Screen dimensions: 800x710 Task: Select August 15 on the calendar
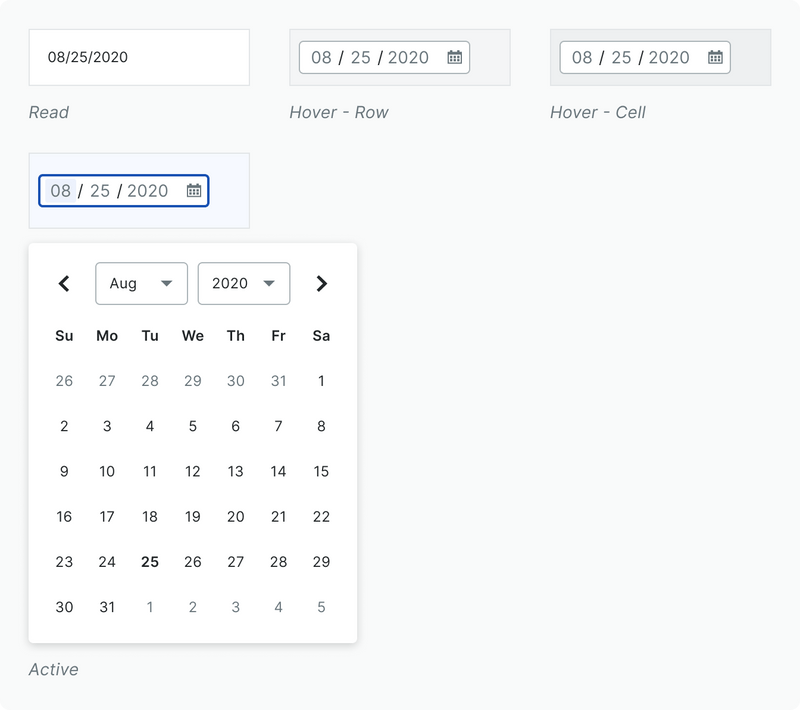(321, 471)
